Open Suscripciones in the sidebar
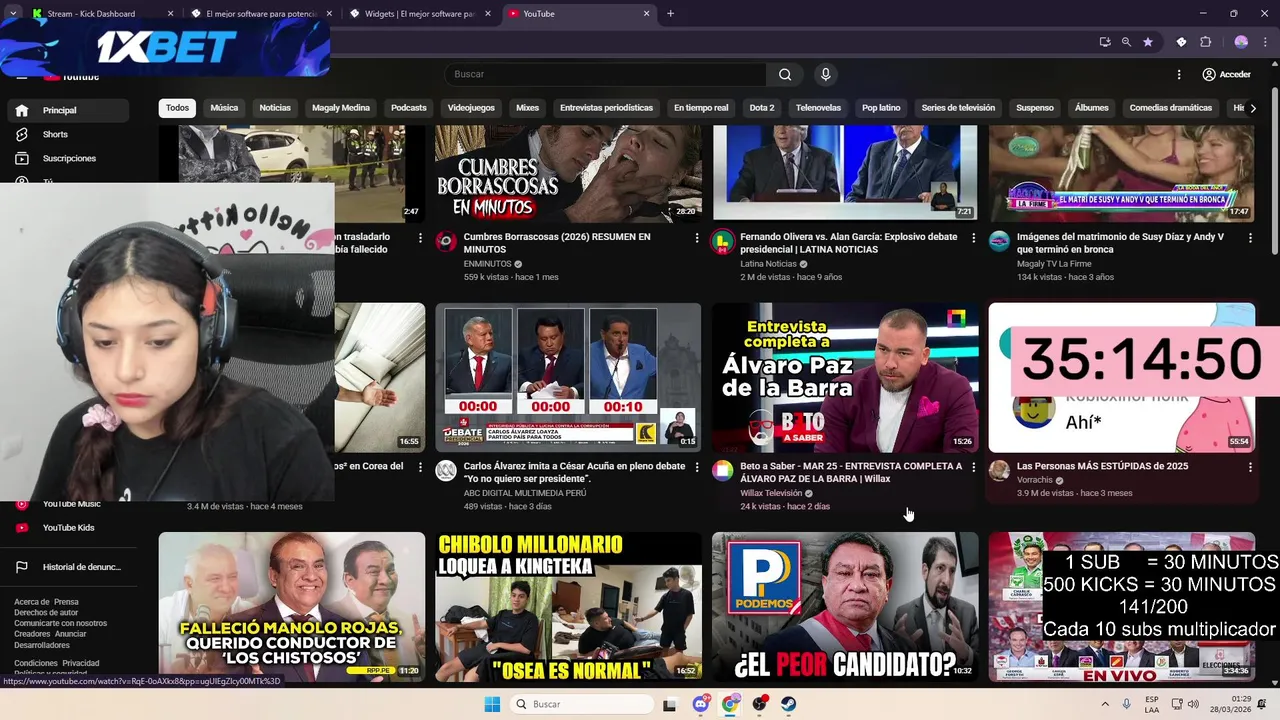Screen dimensions: 1280x720 [68, 158]
